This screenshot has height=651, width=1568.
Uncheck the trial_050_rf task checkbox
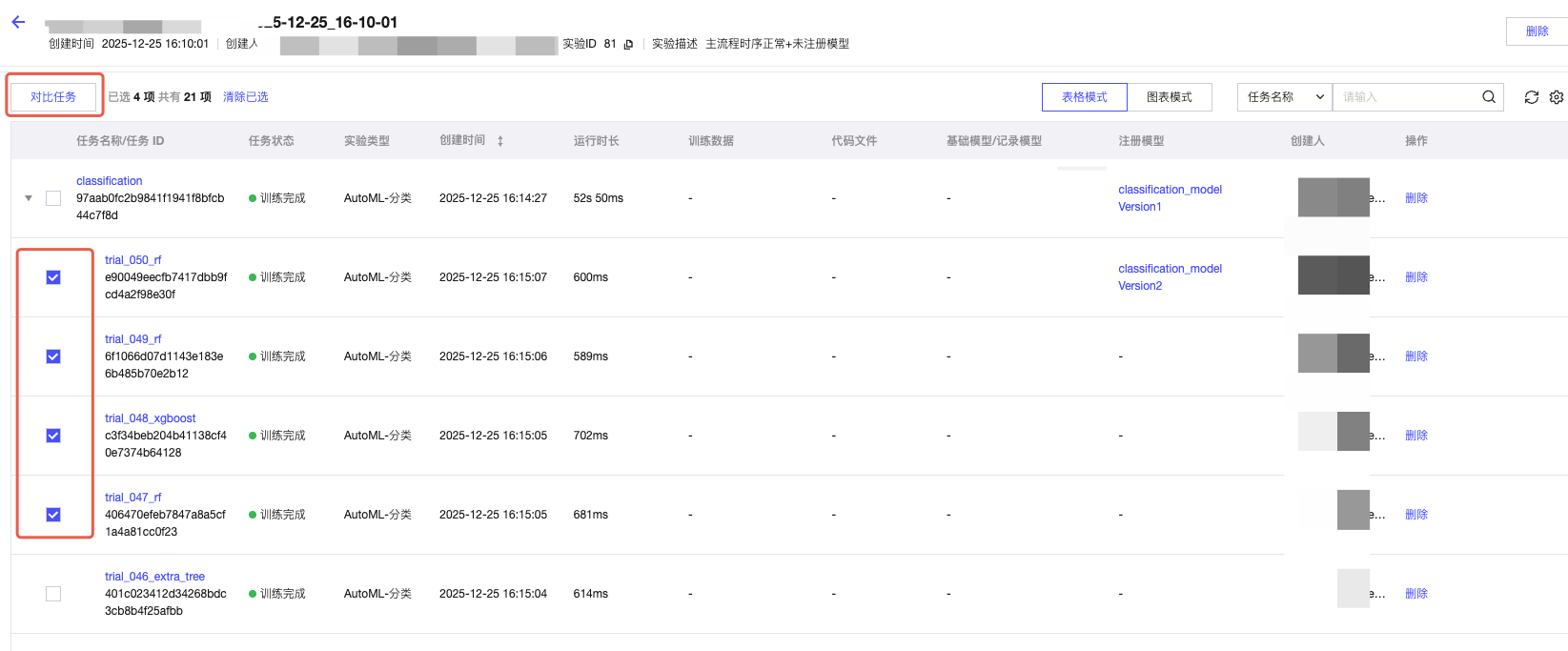(53, 277)
